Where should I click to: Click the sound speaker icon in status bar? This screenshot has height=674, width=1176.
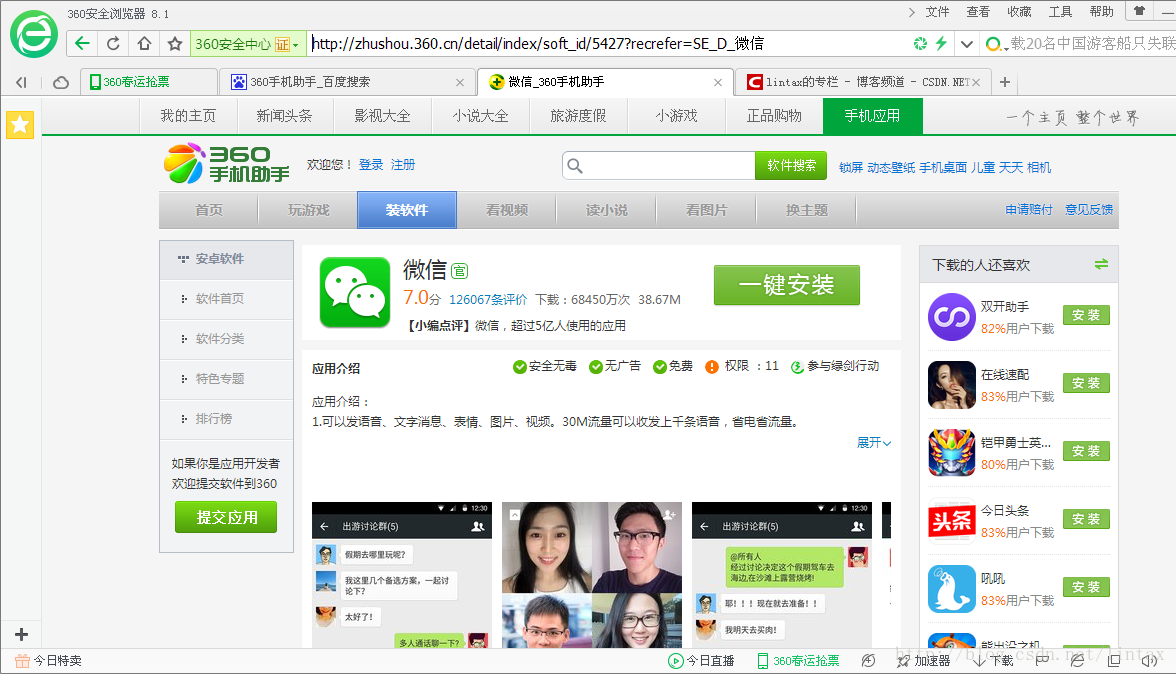coord(1149,661)
